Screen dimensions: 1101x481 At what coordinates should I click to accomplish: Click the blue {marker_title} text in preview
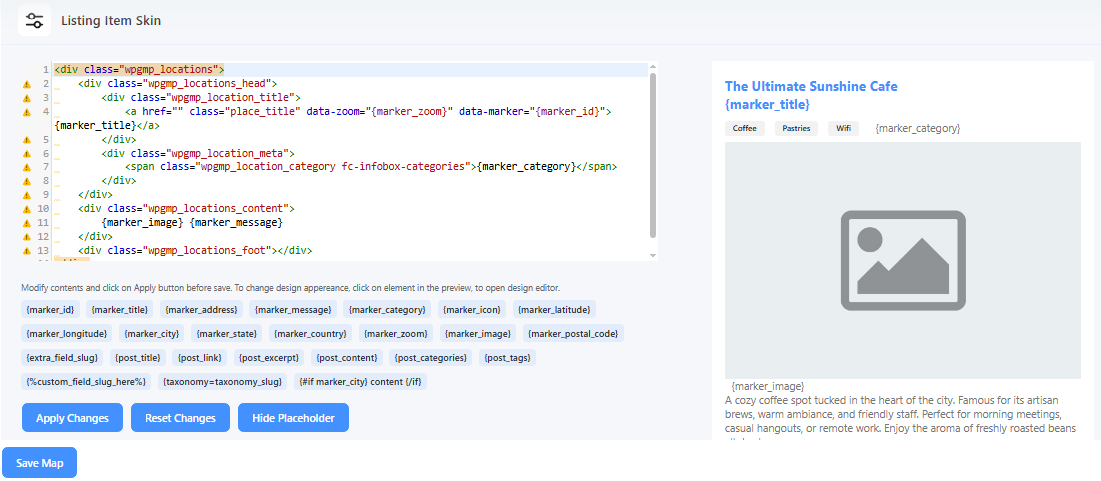click(x=767, y=105)
